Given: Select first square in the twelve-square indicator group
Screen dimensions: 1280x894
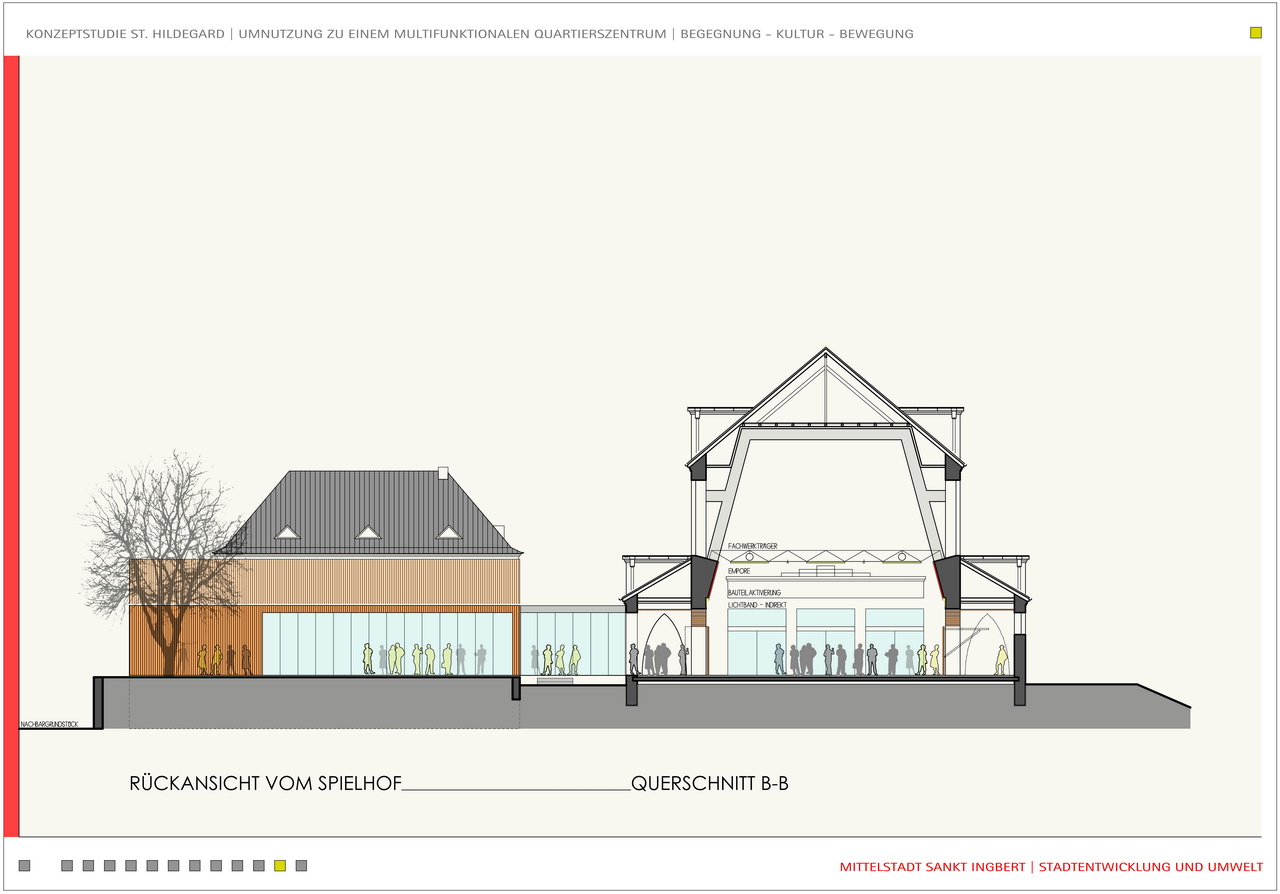Looking at the screenshot, I should point(67,866).
